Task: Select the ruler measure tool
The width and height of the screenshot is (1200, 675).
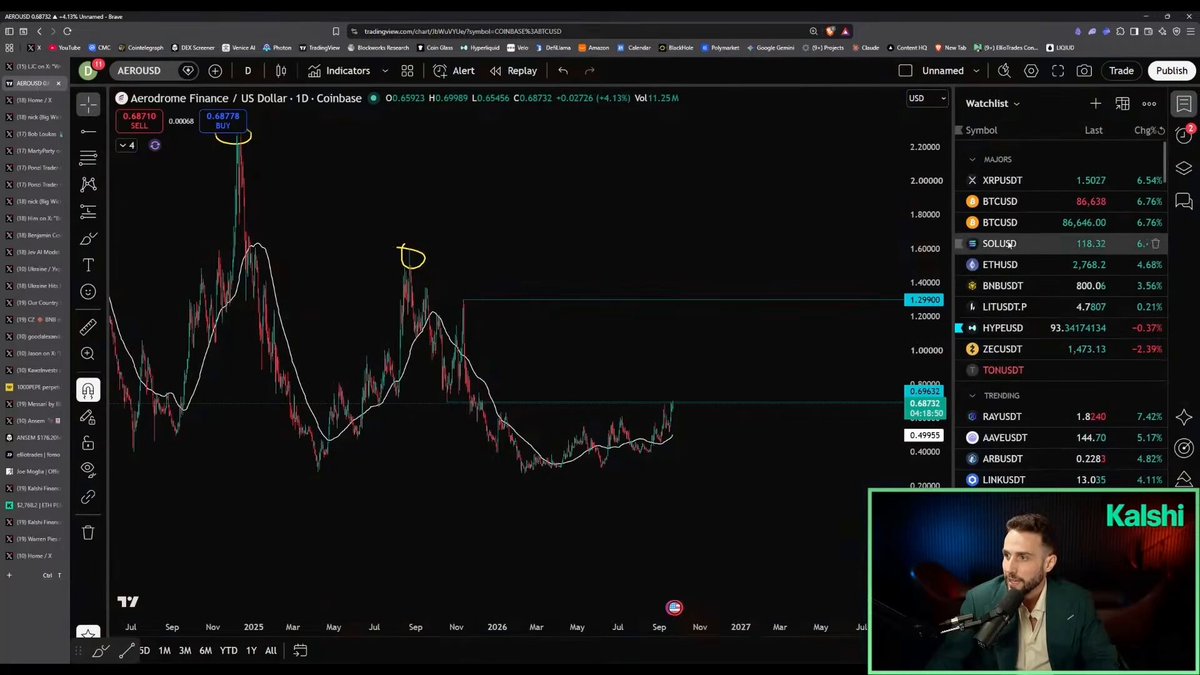Action: pos(88,327)
